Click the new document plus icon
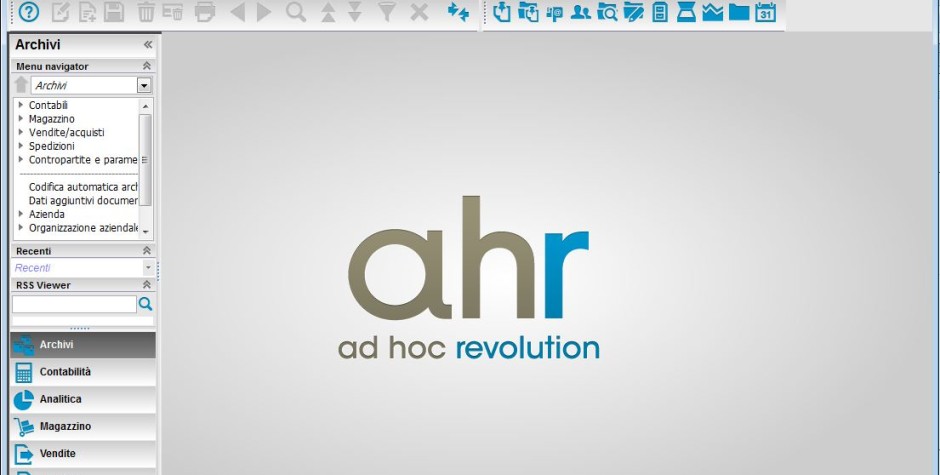The image size is (940, 475). click(88, 13)
